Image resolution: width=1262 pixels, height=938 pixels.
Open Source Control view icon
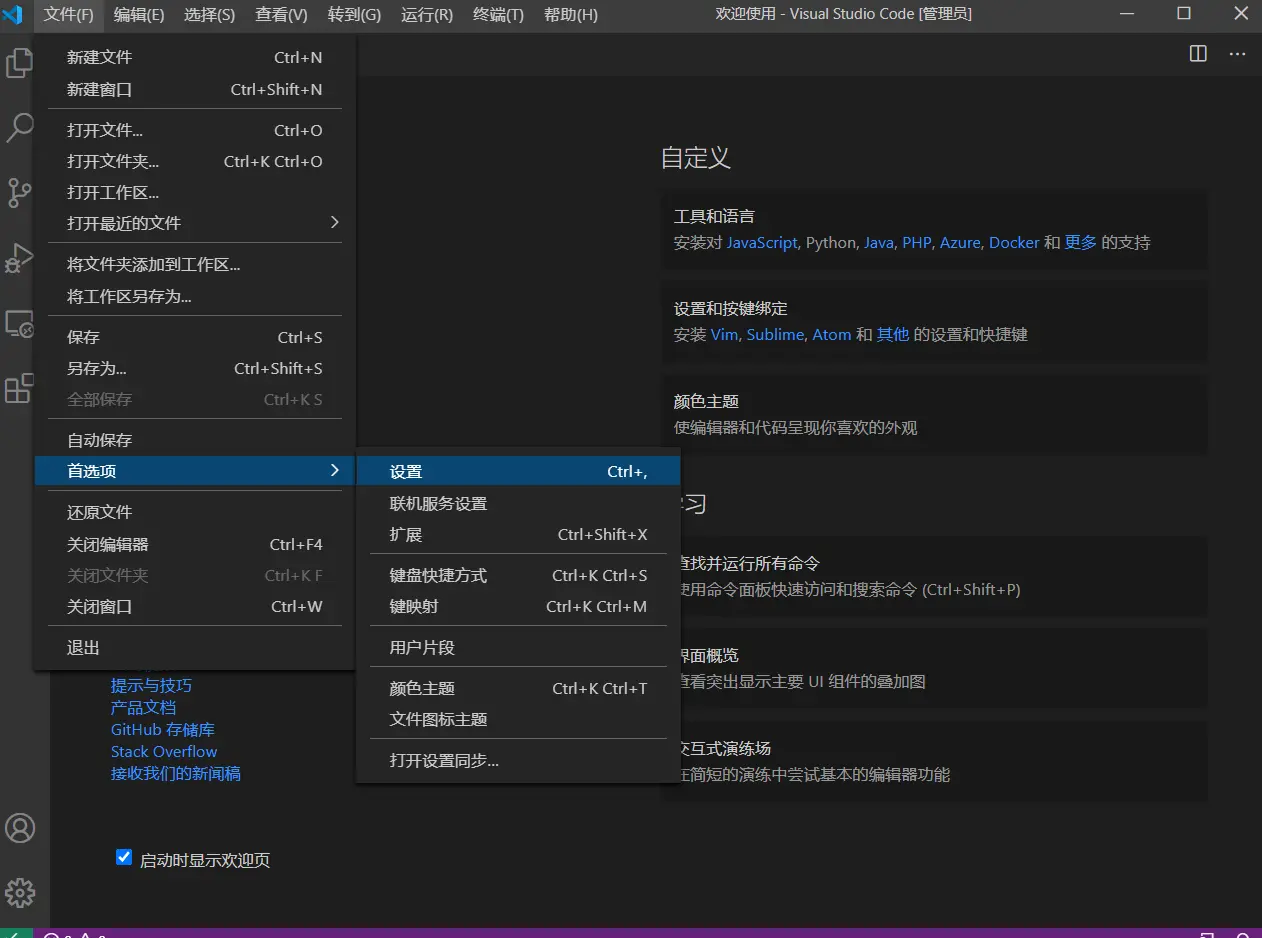point(19,192)
